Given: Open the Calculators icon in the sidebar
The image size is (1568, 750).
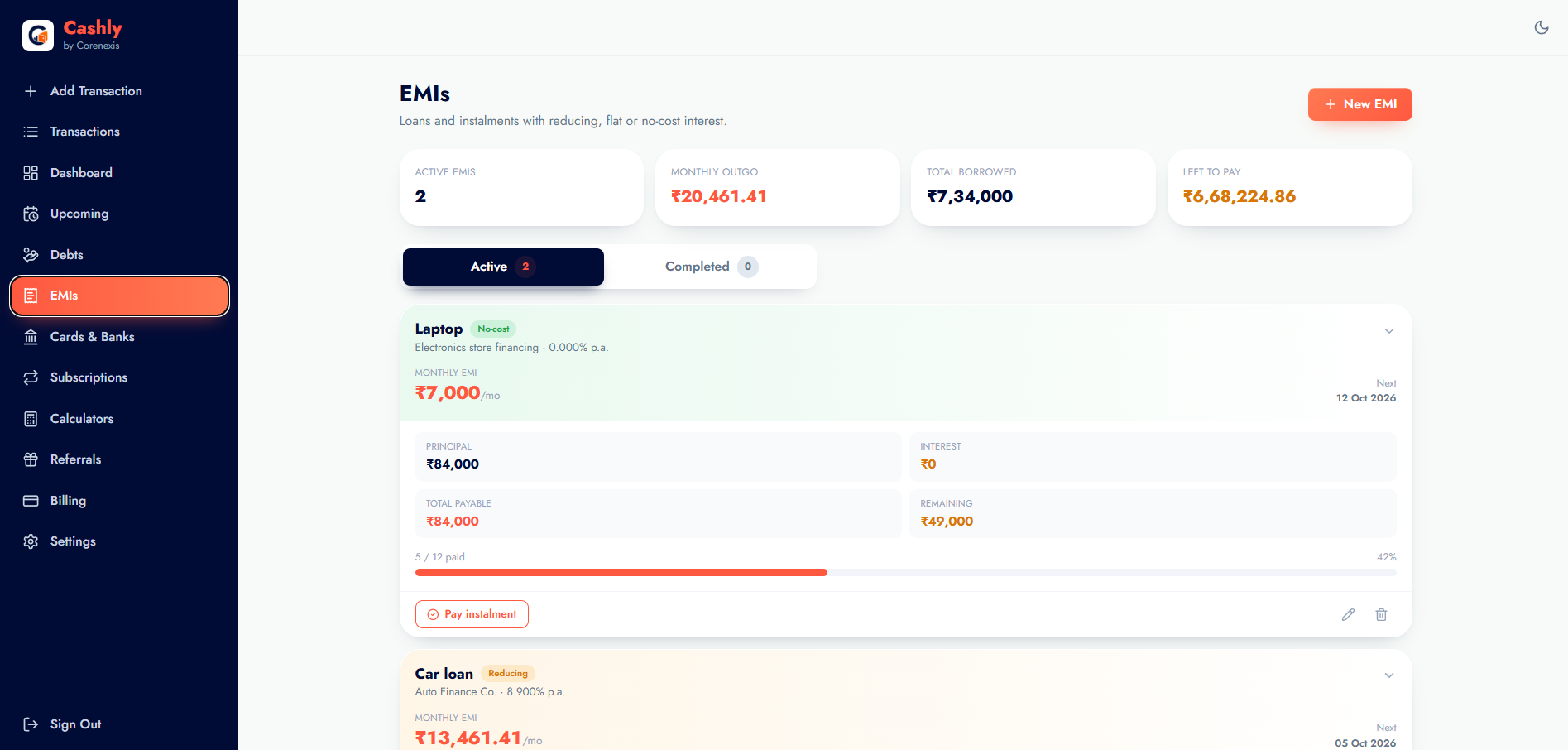Looking at the screenshot, I should [31, 419].
